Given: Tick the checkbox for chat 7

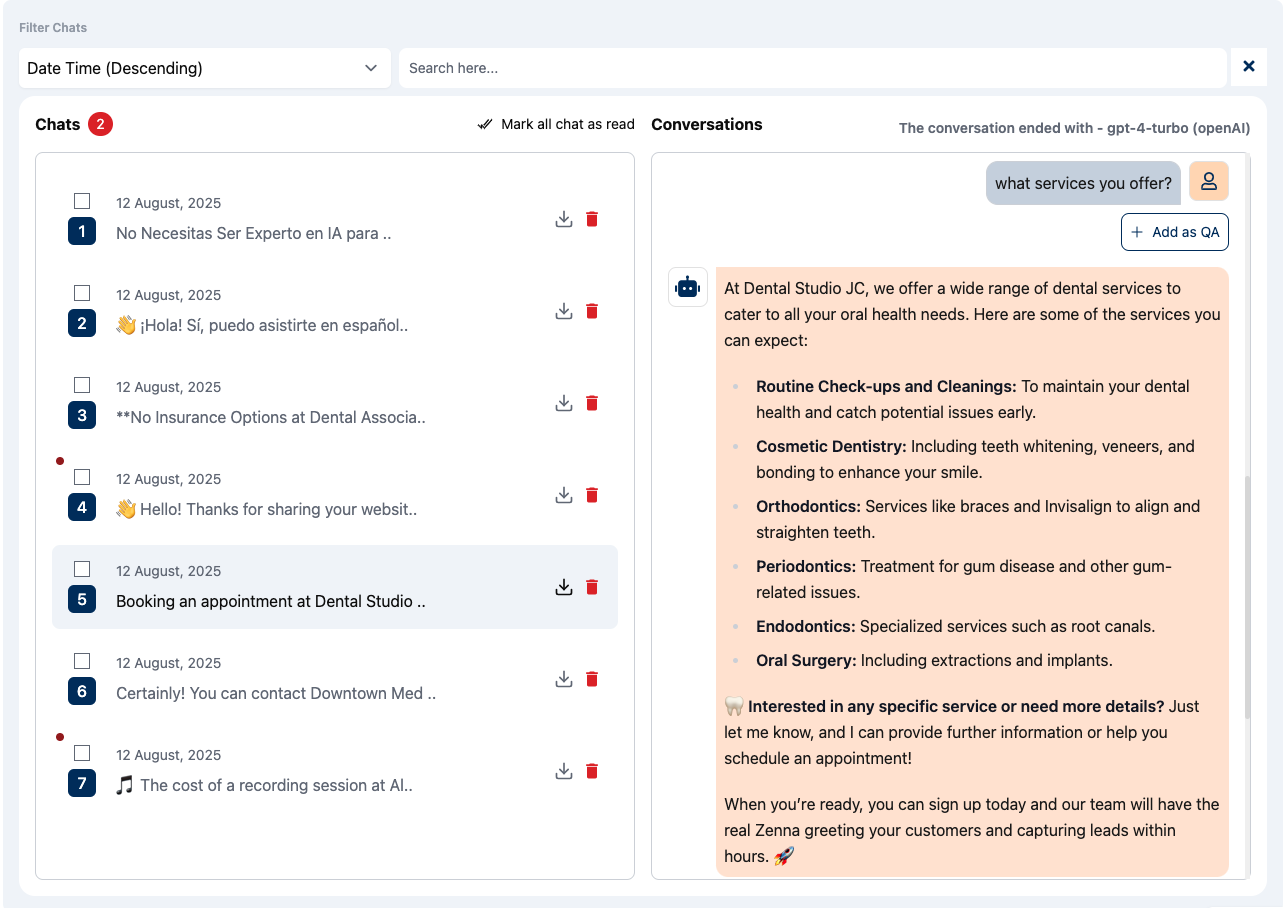Looking at the screenshot, I should pyautogui.click(x=82, y=753).
